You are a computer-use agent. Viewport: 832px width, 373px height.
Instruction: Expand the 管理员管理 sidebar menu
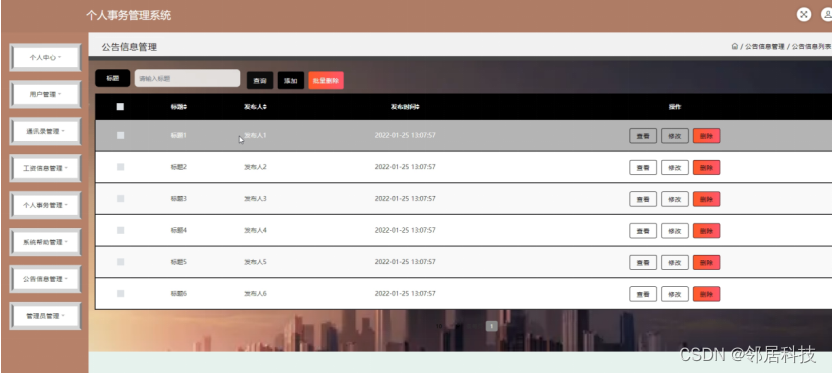point(46,316)
